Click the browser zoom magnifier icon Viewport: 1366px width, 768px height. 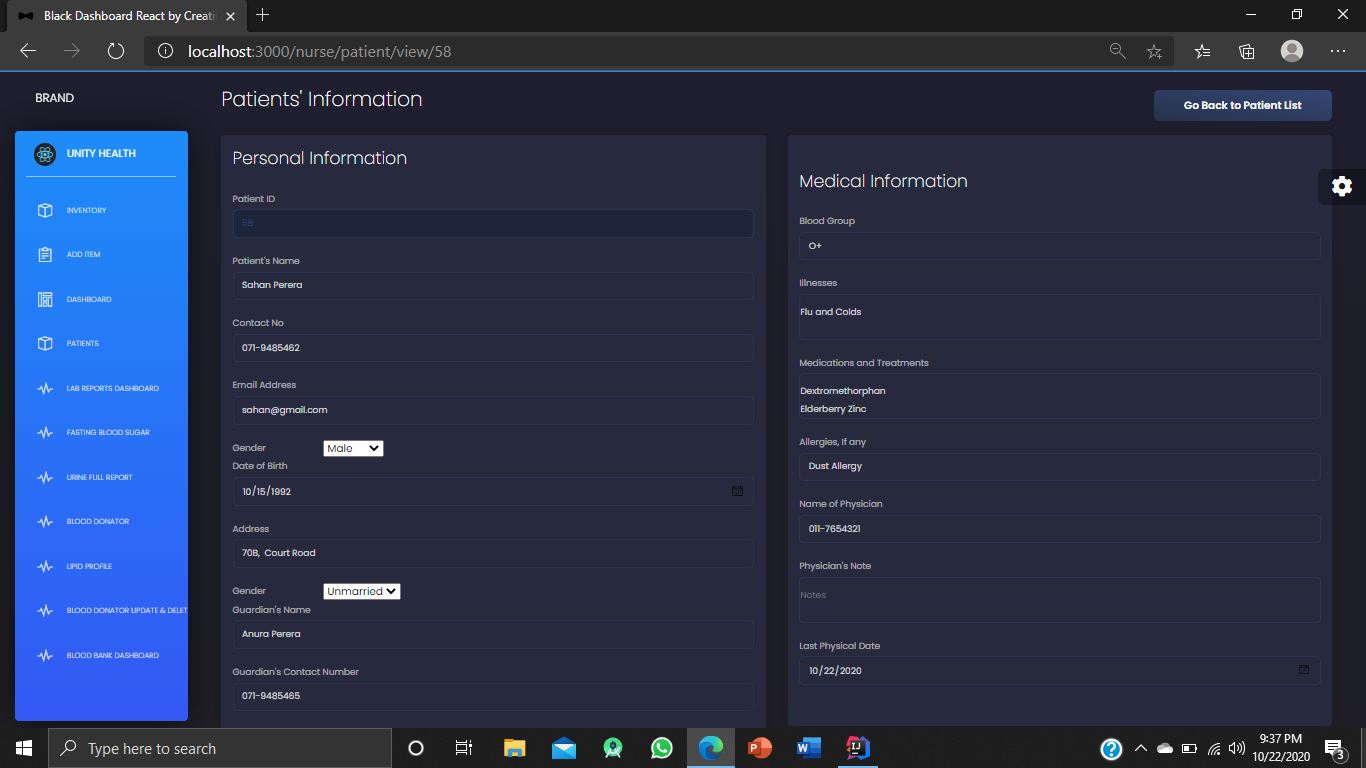(1118, 51)
